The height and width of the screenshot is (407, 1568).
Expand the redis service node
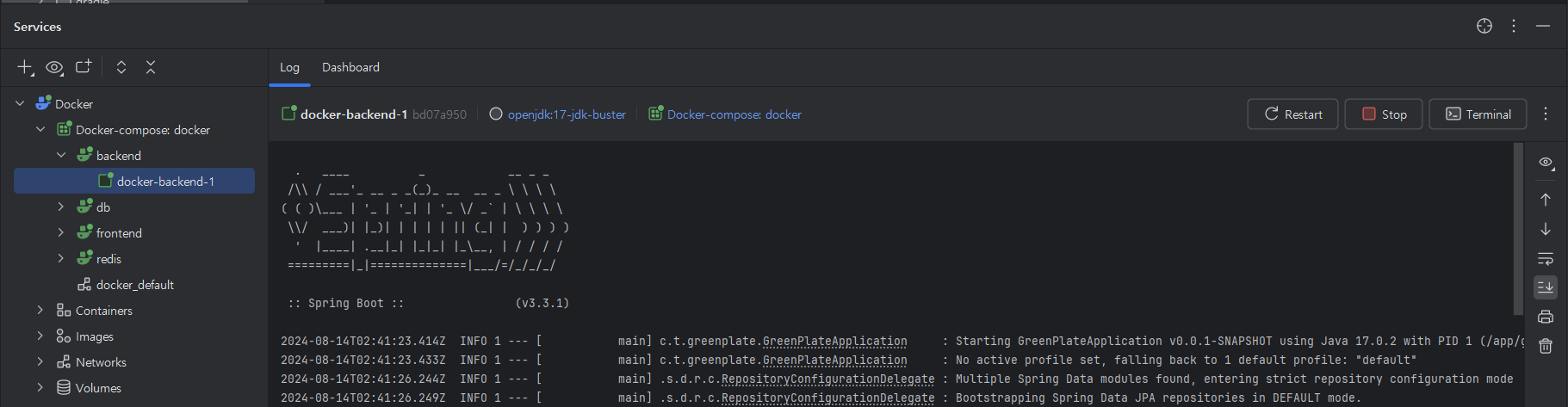point(61,258)
